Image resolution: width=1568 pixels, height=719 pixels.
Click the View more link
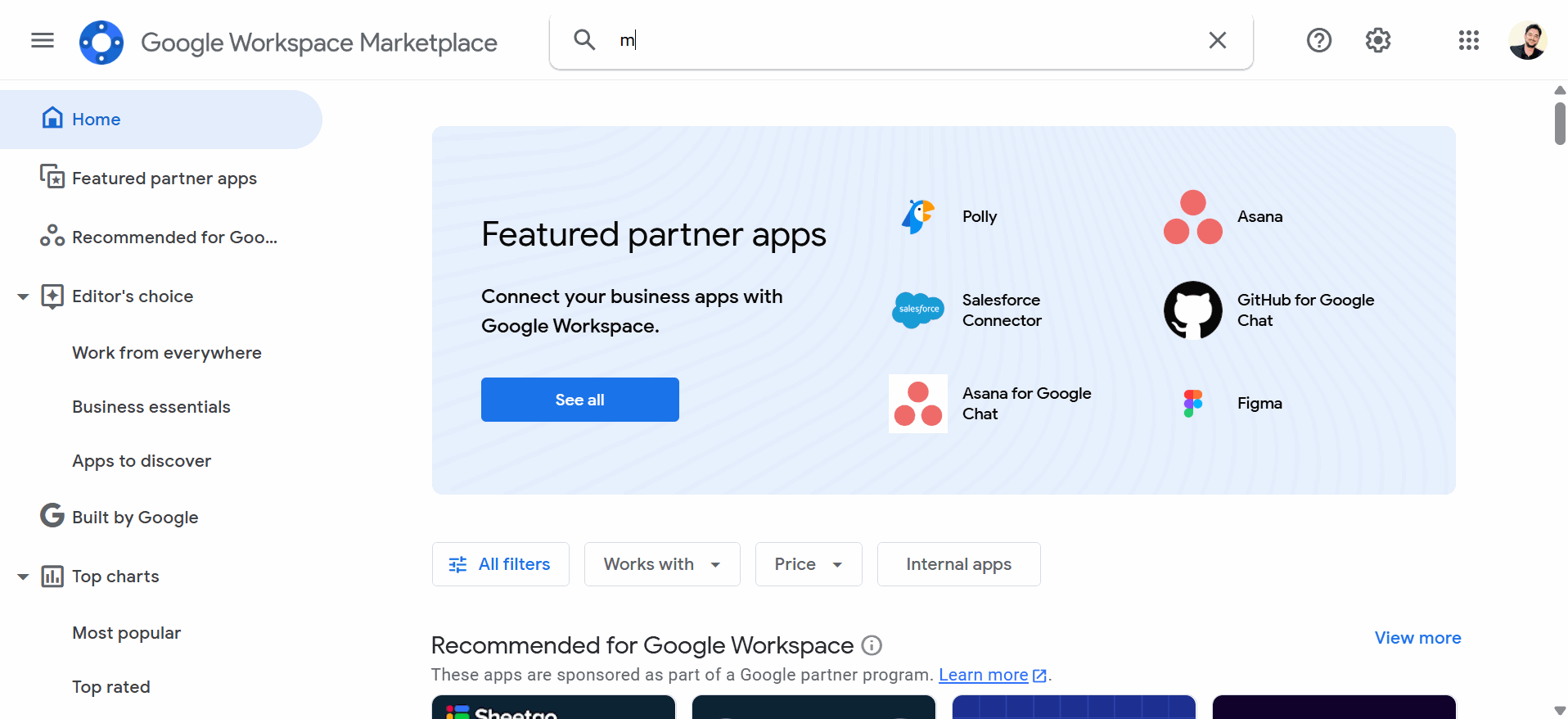click(1417, 638)
